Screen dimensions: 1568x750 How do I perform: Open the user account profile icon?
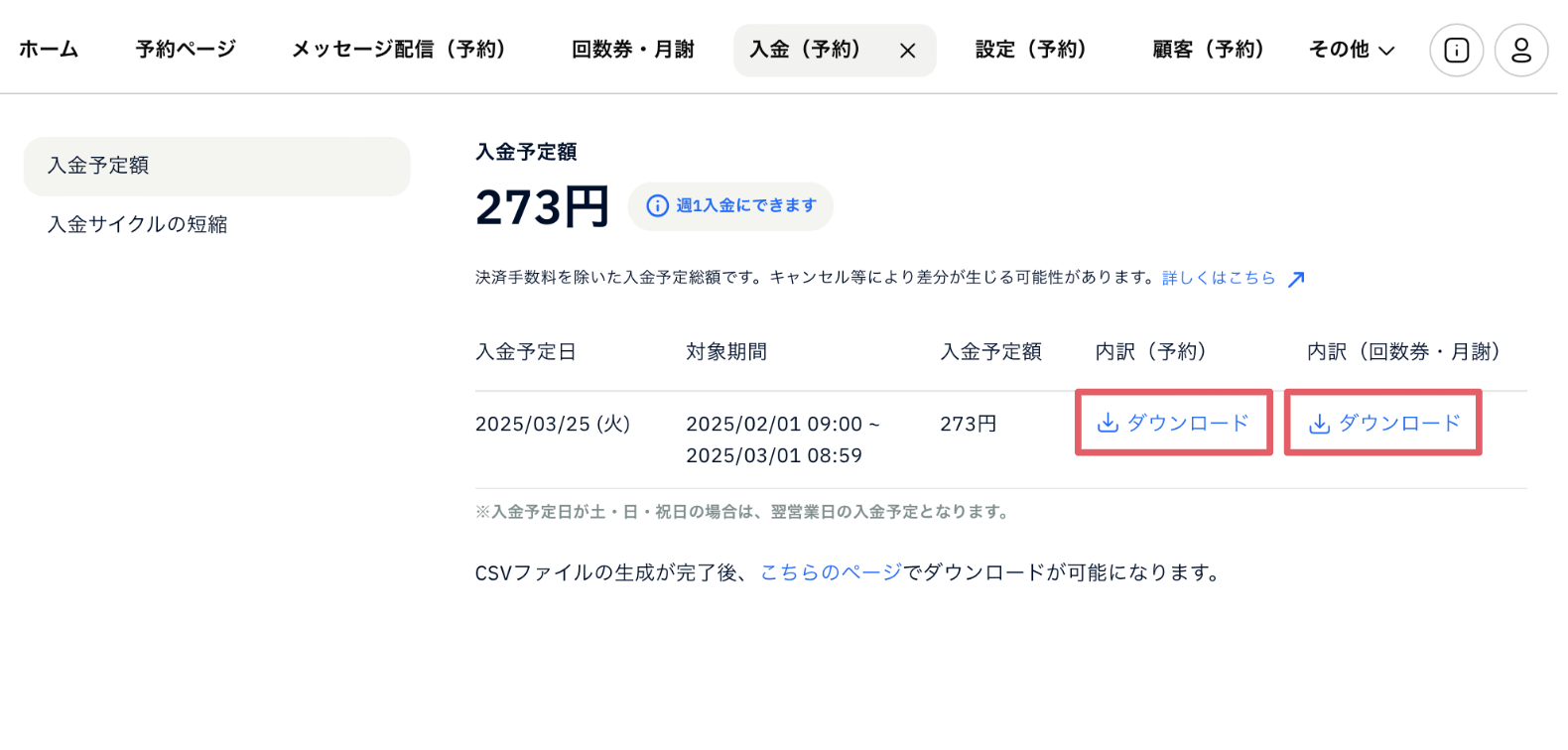[x=1521, y=50]
